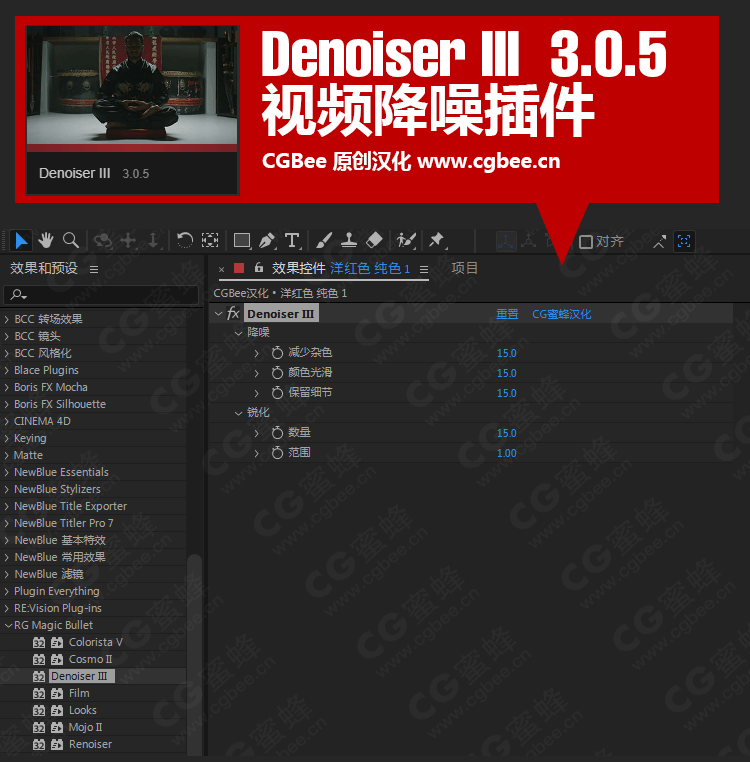Select the Cosmo II effect
The image size is (750, 762).
click(x=90, y=659)
